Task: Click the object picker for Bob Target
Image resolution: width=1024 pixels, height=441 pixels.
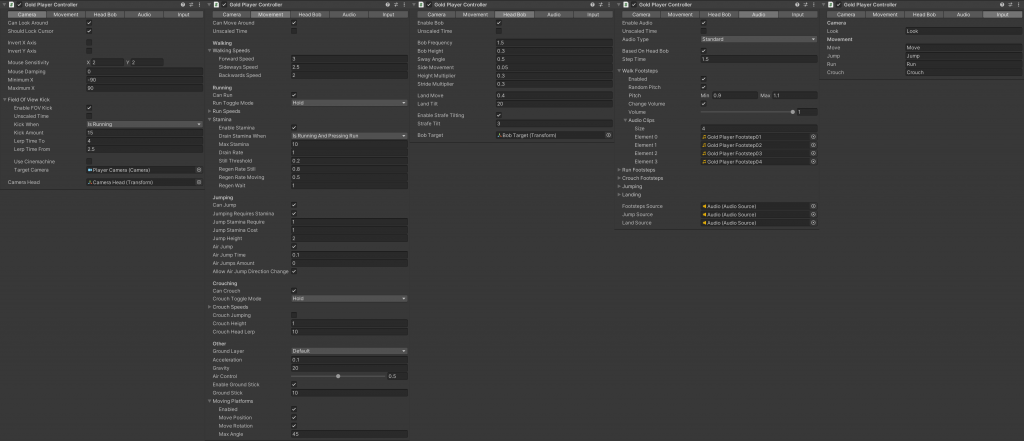Action: 608,135
